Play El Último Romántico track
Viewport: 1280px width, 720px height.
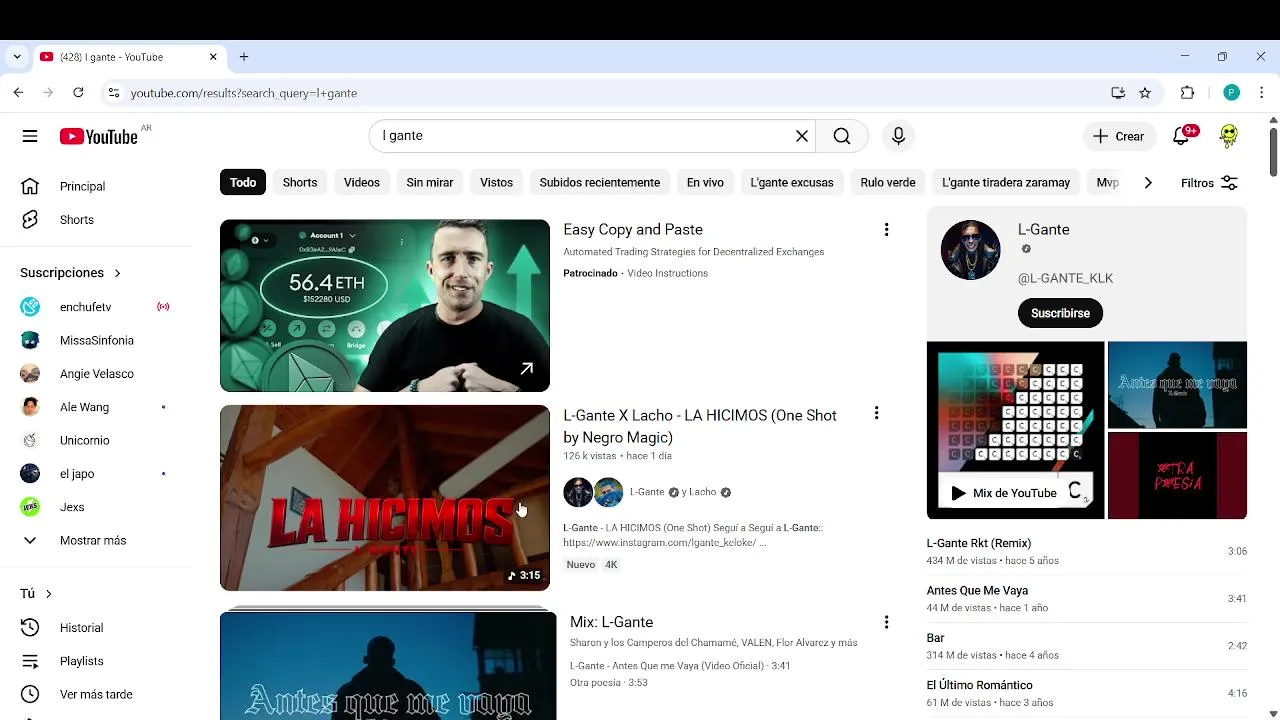(1087, 693)
